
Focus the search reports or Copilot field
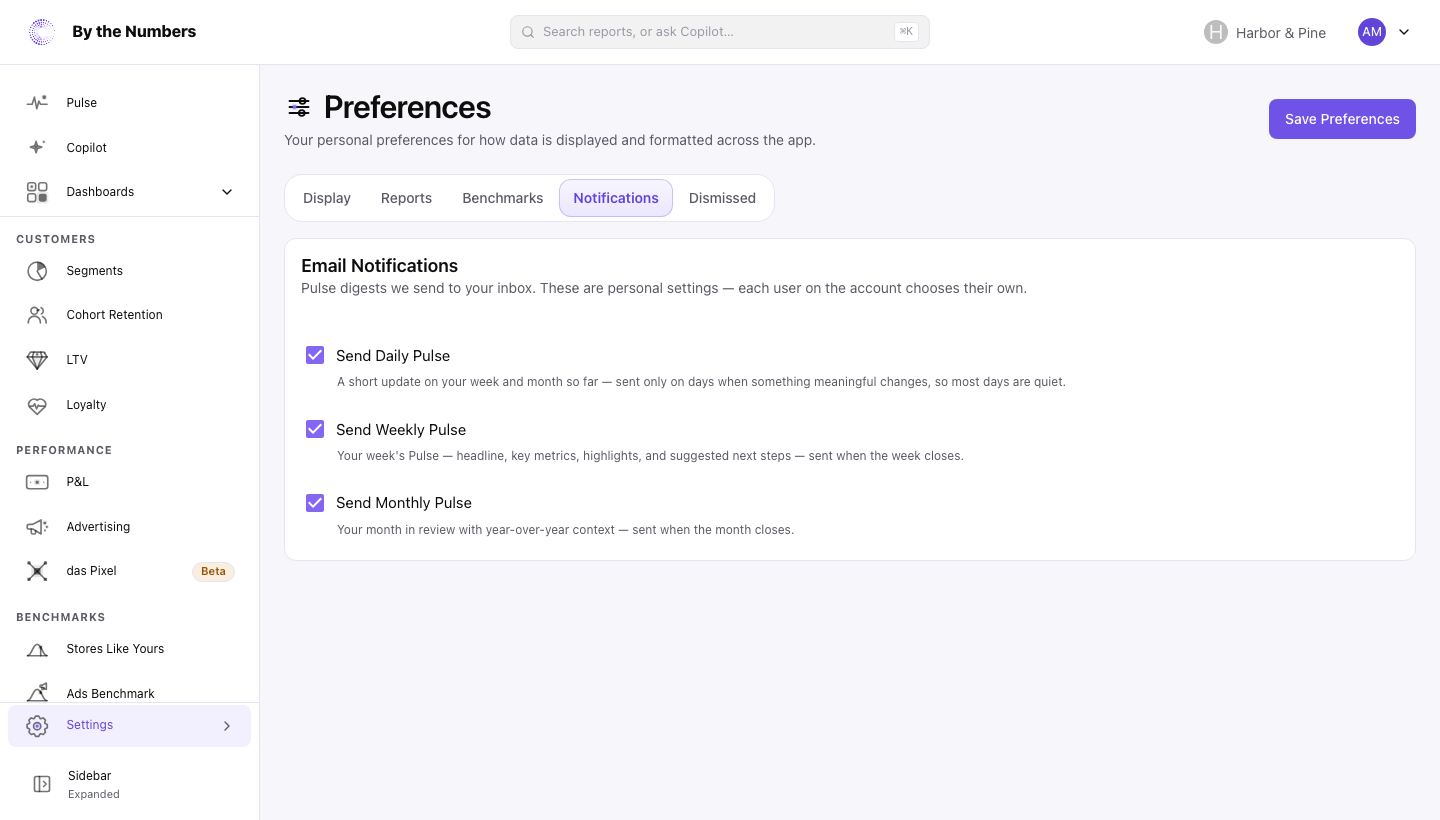(720, 32)
